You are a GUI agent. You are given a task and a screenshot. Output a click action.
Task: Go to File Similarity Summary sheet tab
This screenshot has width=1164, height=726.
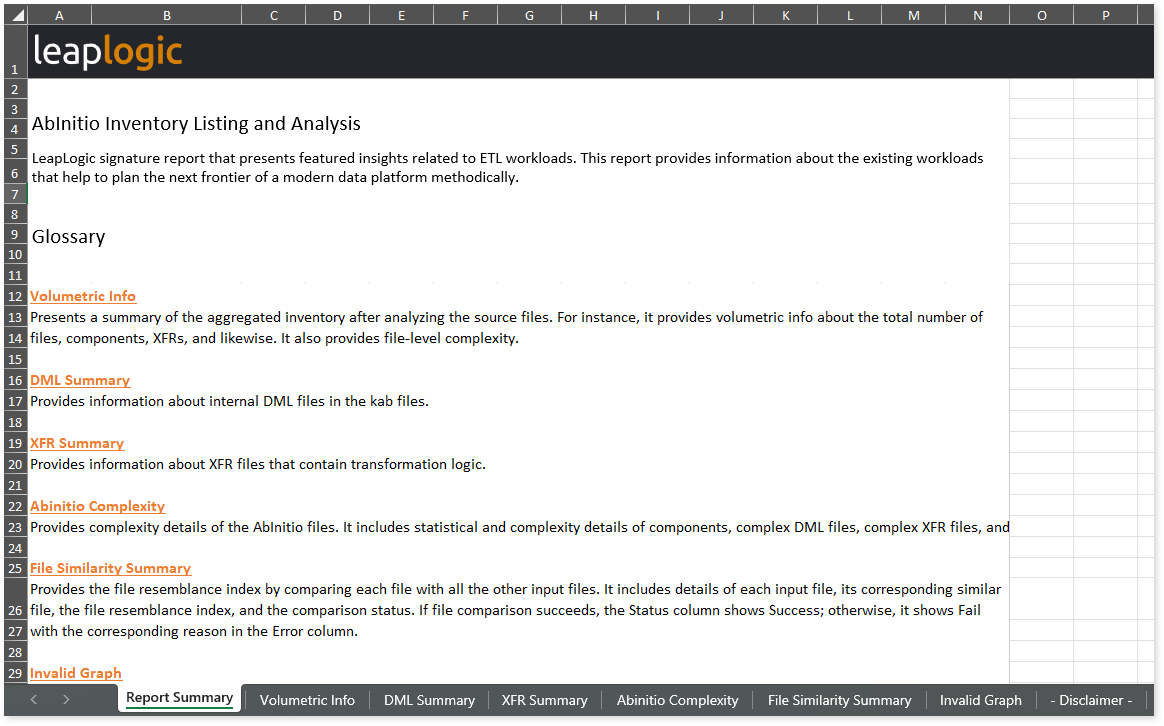(x=839, y=700)
